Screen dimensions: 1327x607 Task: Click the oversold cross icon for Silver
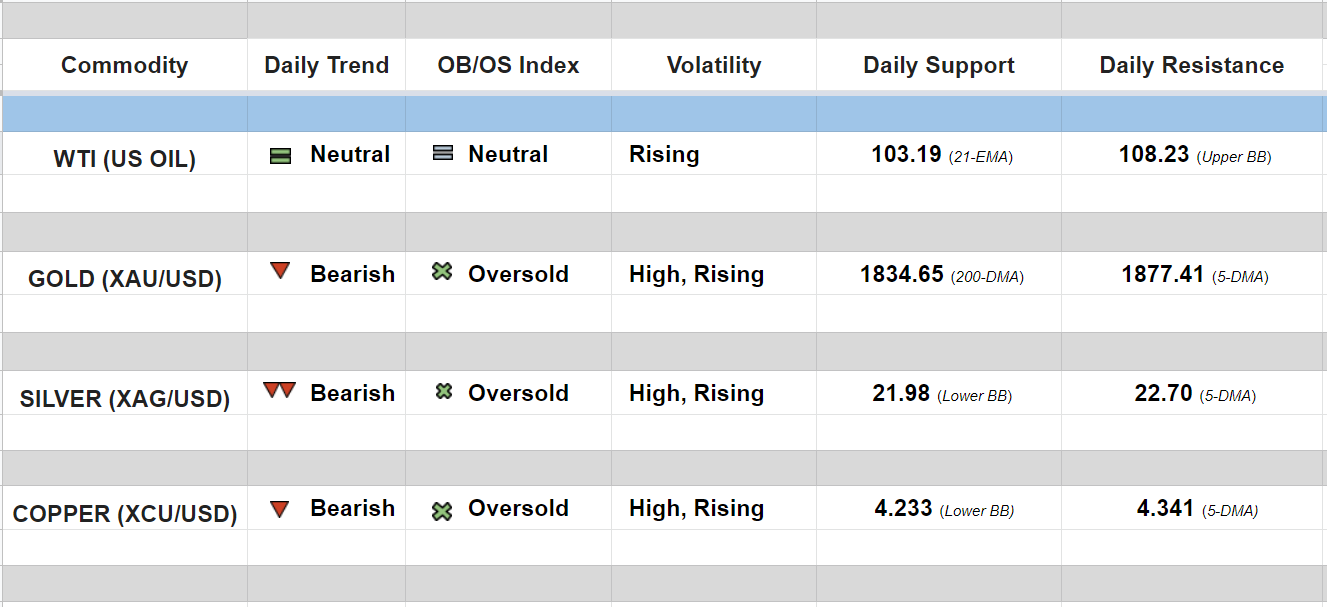click(x=444, y=392)
